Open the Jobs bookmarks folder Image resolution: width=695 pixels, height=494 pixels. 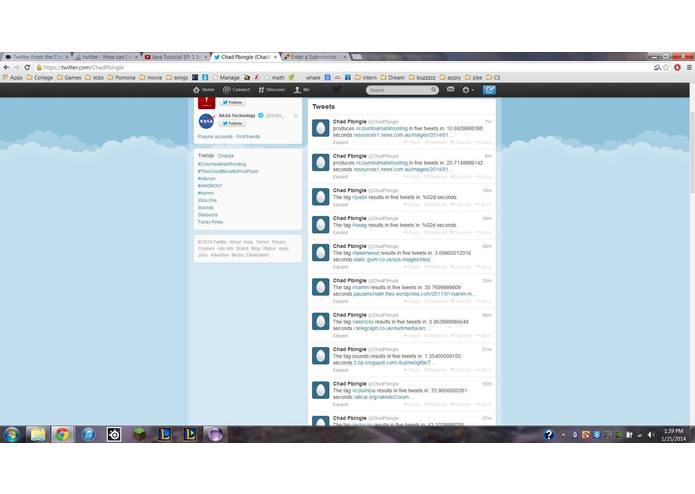click(x=94, y=78)
